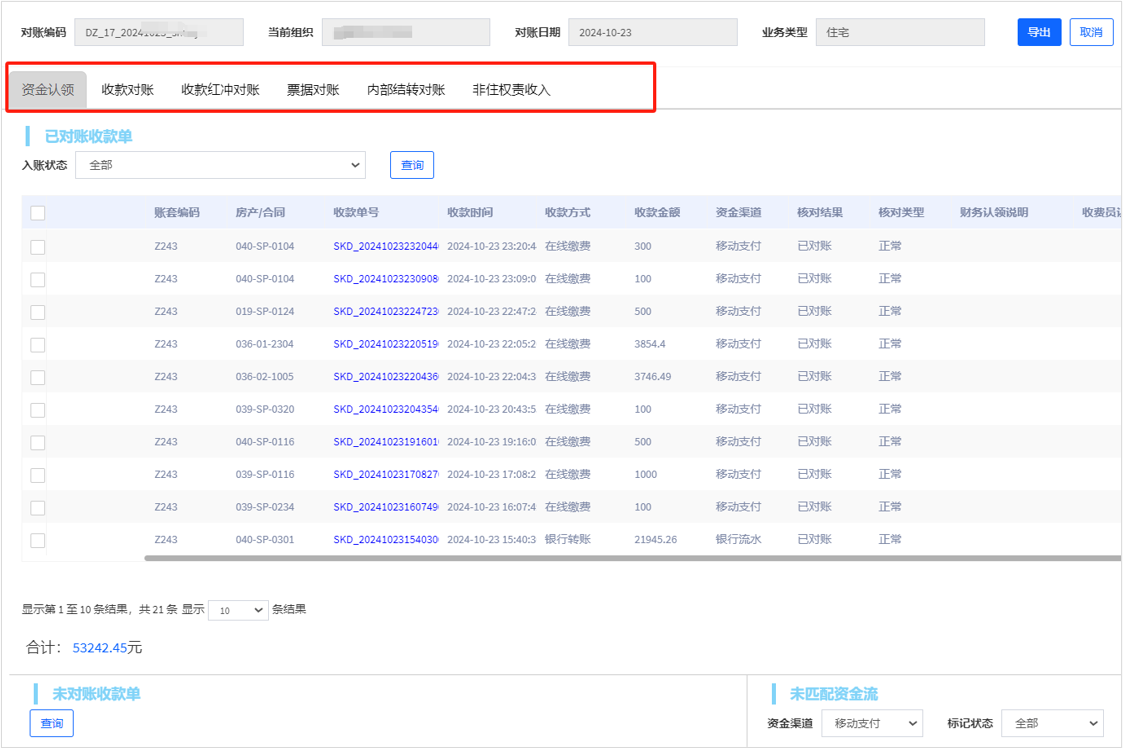Tick the checkbox of the 040-SP-0301 row
This screenshot has height=749, width=1123.
pyautogui.click(x=38, y=541)
